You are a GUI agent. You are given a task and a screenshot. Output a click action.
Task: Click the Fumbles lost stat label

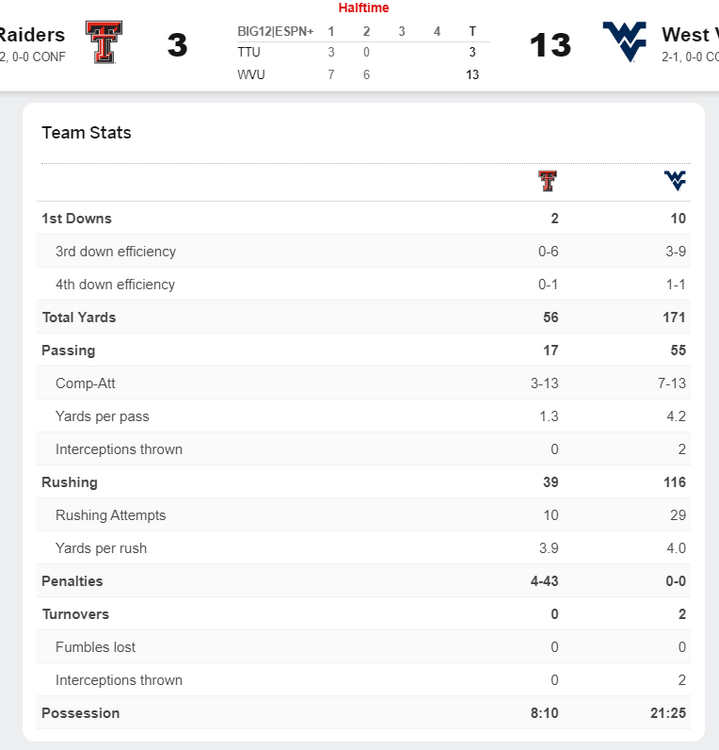point(95,647)
